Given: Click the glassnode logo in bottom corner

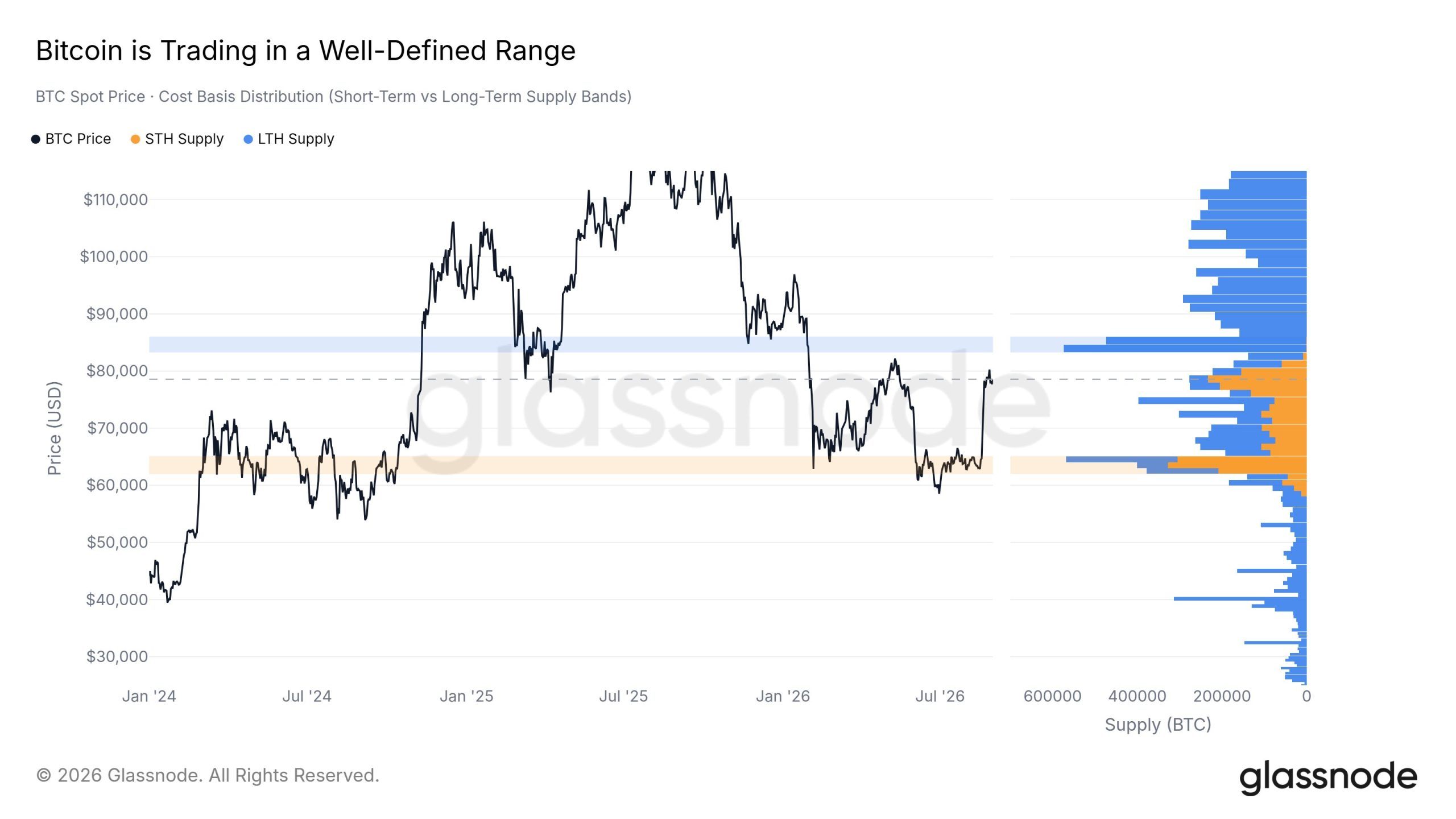Looking at the screenshot, I should (x=1328, y=777).
